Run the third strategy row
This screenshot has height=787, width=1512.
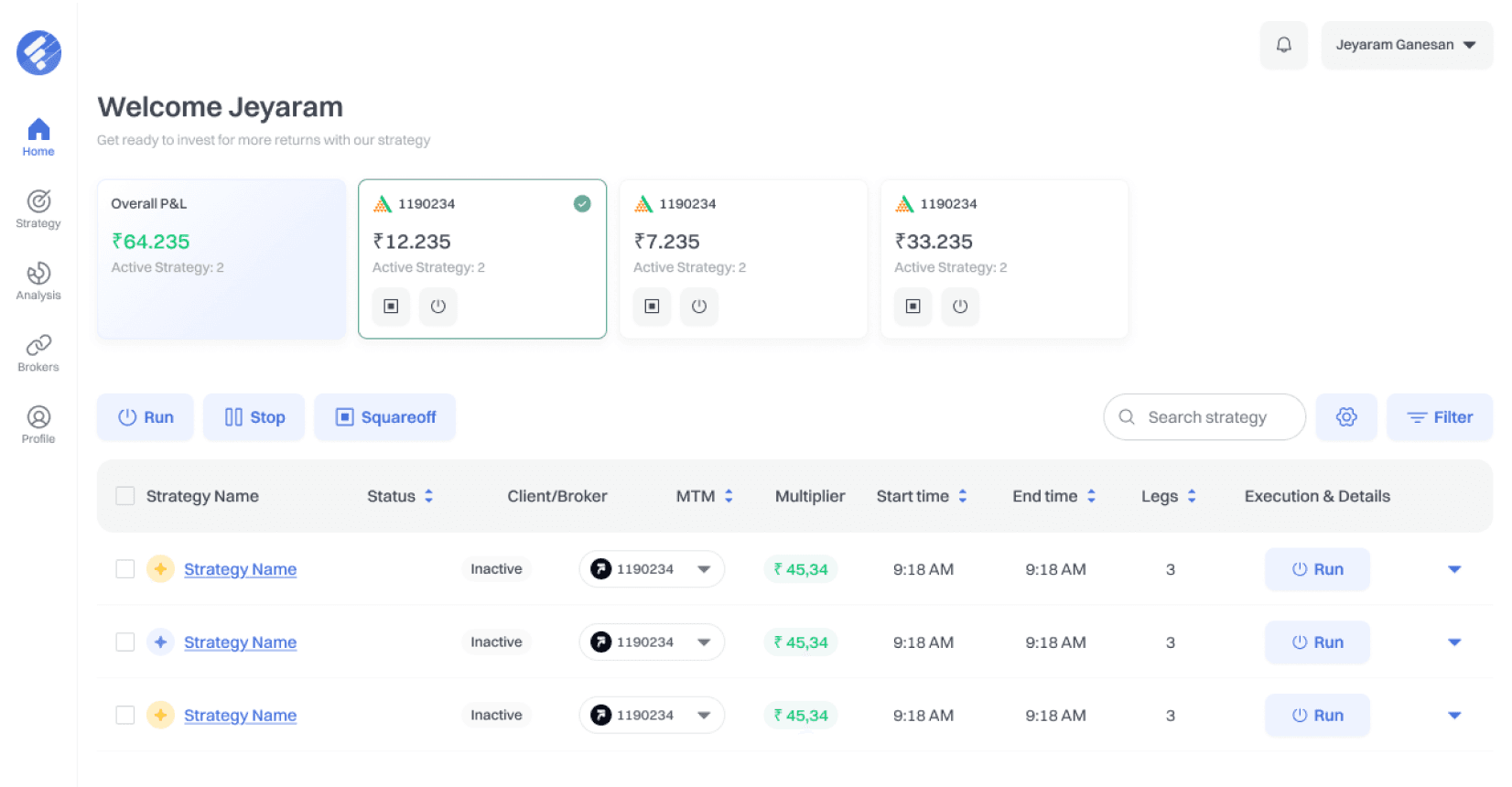1317,716
